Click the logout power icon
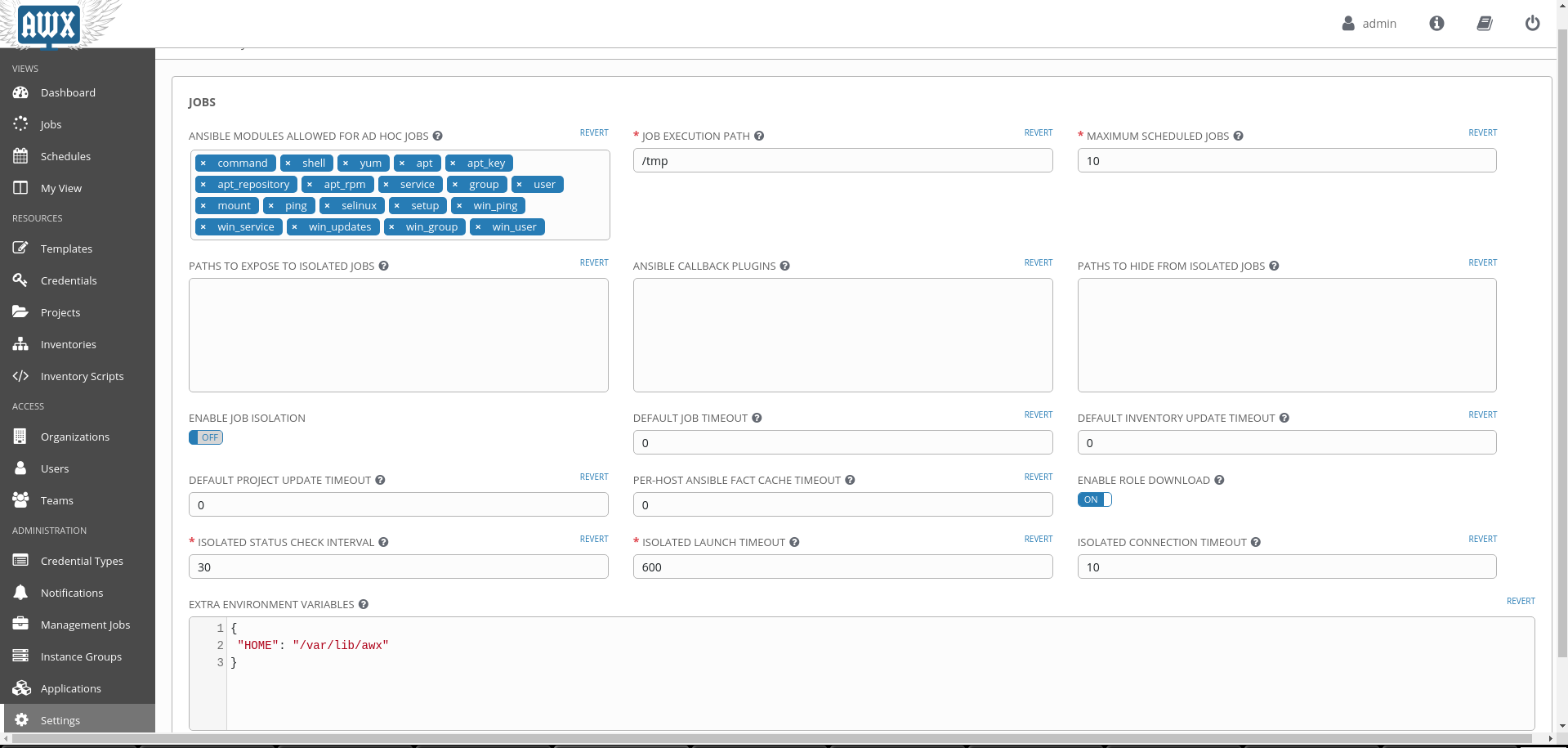The height and width of the screenshot is (748, 1568). [1533, 24]
